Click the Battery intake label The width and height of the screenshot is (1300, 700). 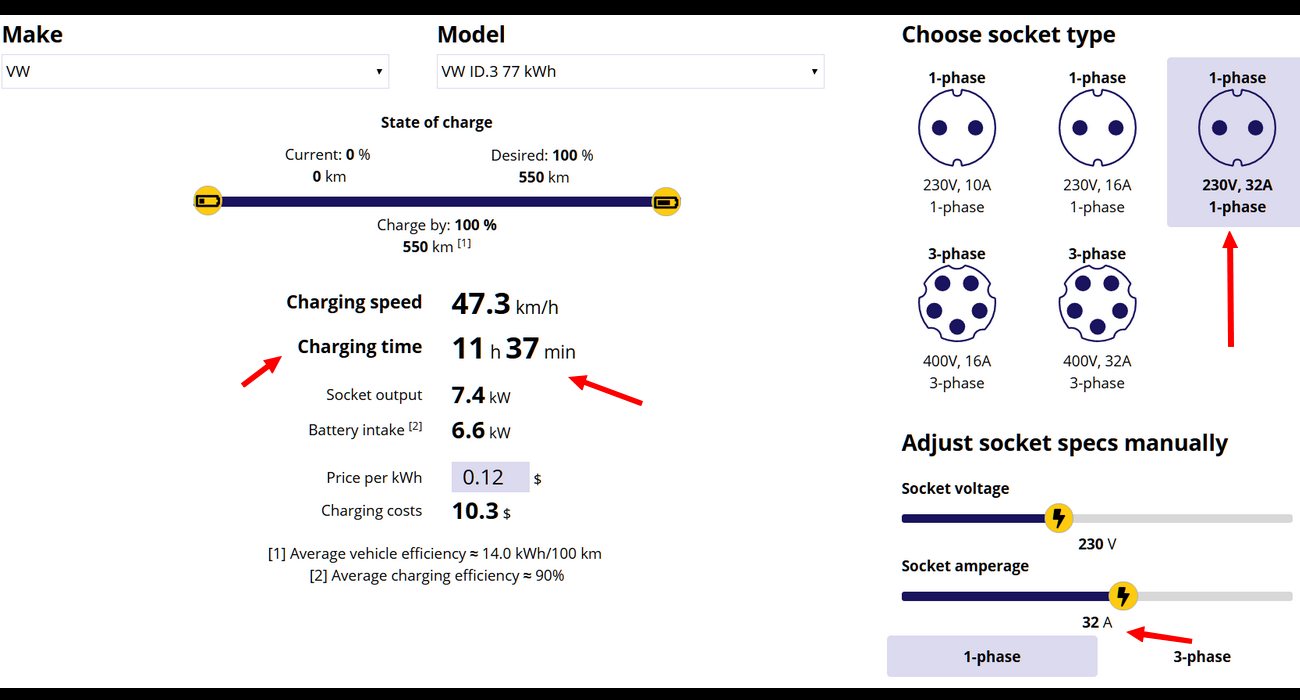pyautogui.click(x=365, y=429)
